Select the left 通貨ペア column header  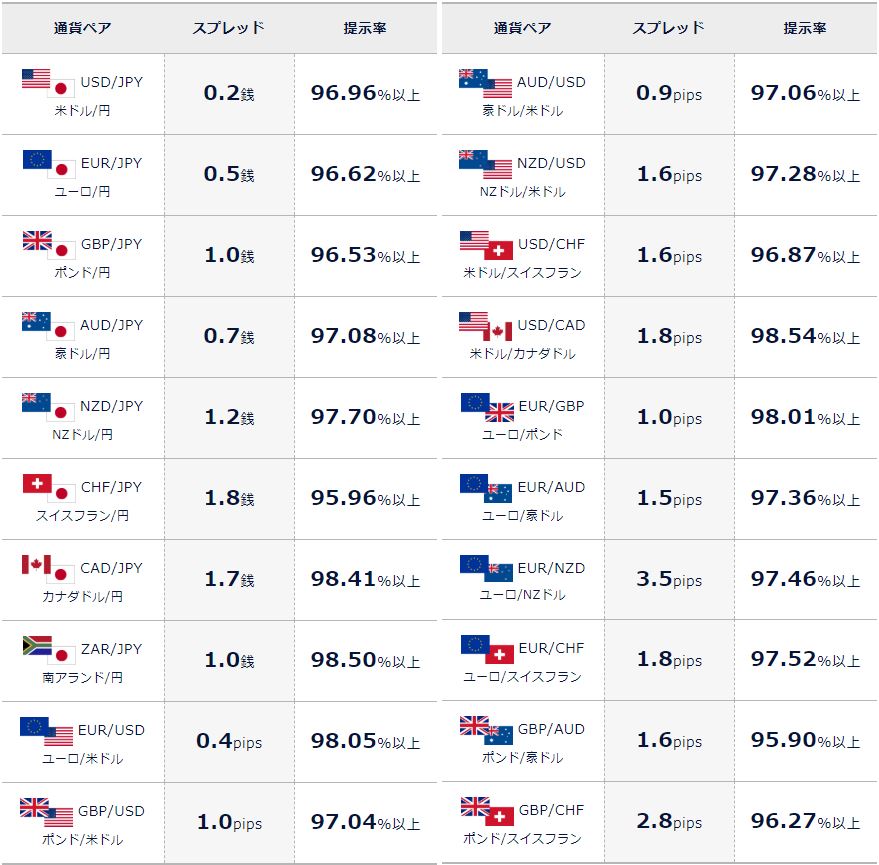point(83,28)
